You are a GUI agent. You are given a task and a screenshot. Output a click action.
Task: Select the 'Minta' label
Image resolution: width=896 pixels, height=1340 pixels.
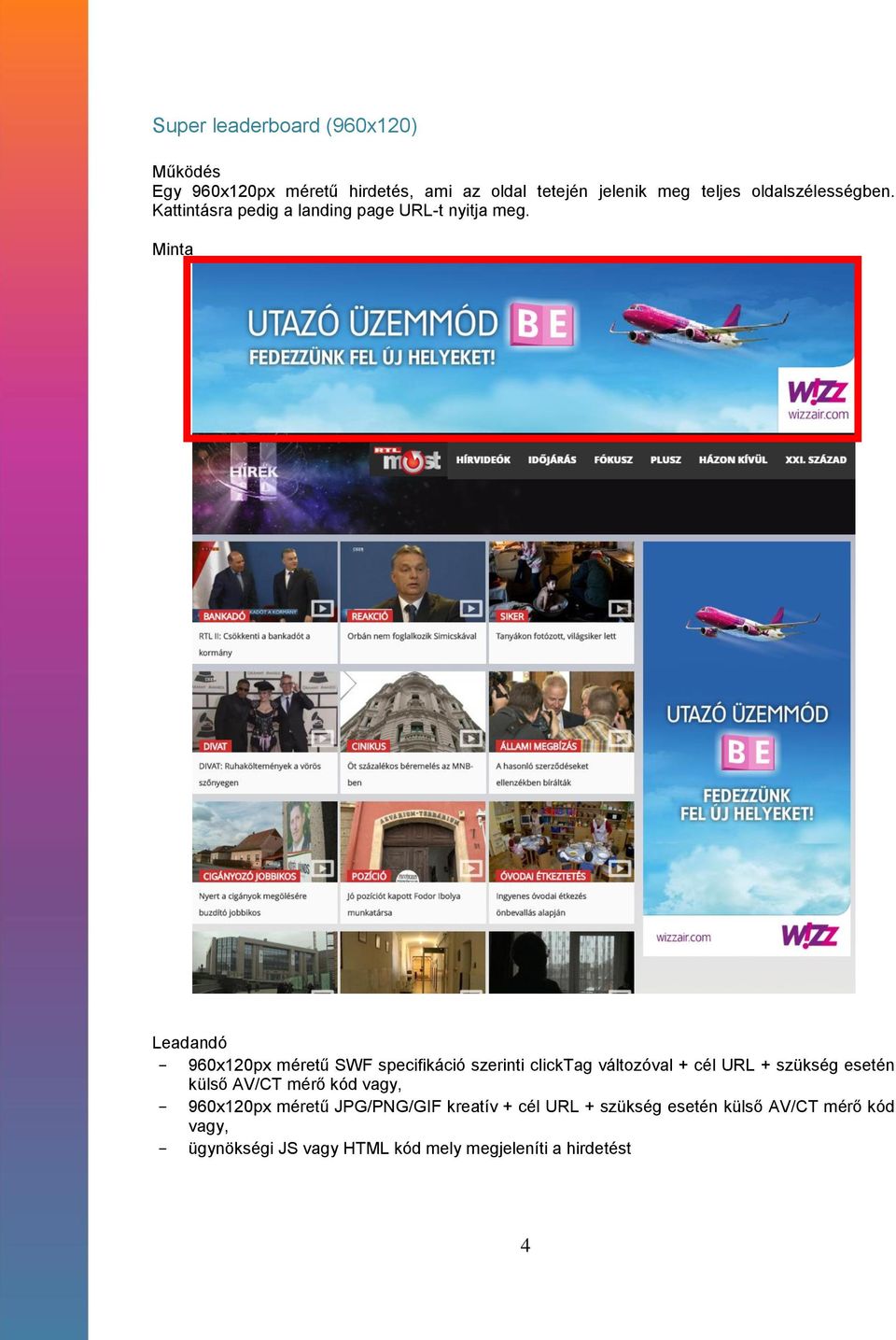(x=173, y=249)
